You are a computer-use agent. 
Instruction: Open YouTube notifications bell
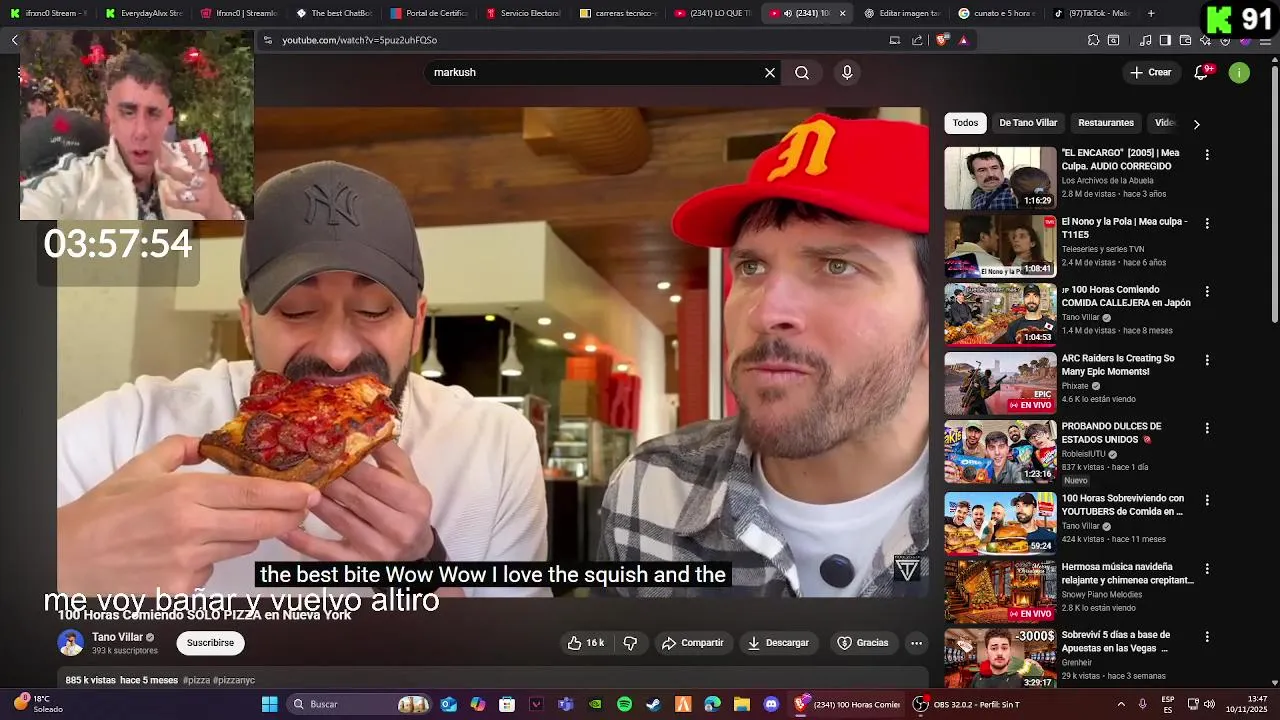[x=1202, y=72]
